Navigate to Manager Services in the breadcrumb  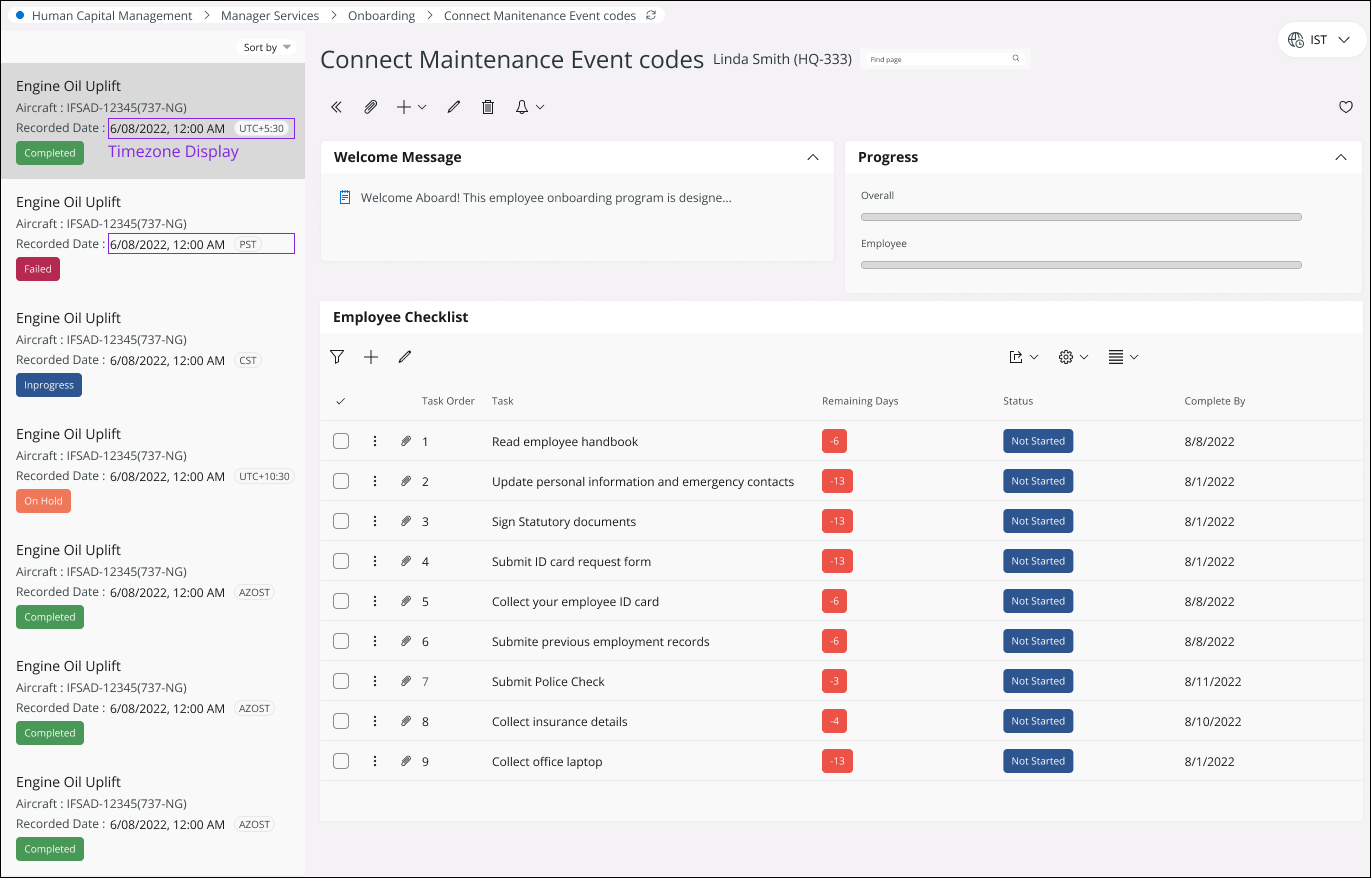pyautogui.click(x=270, y=16)
